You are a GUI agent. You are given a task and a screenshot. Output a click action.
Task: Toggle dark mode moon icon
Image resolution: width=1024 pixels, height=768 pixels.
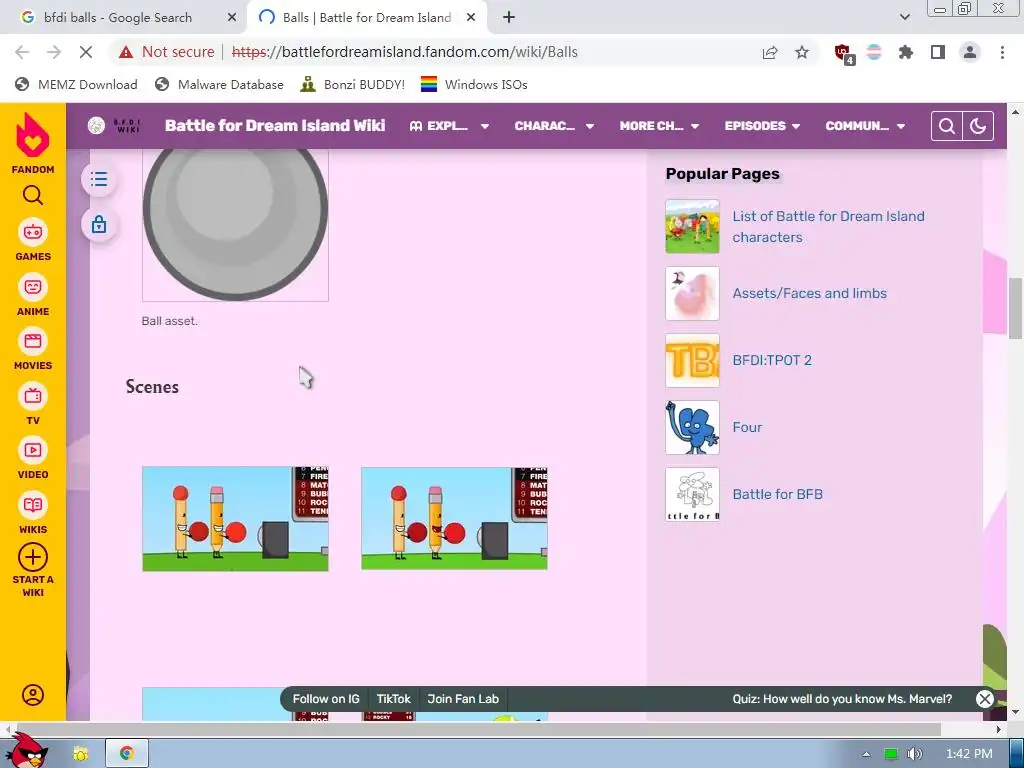click(978, 126)
